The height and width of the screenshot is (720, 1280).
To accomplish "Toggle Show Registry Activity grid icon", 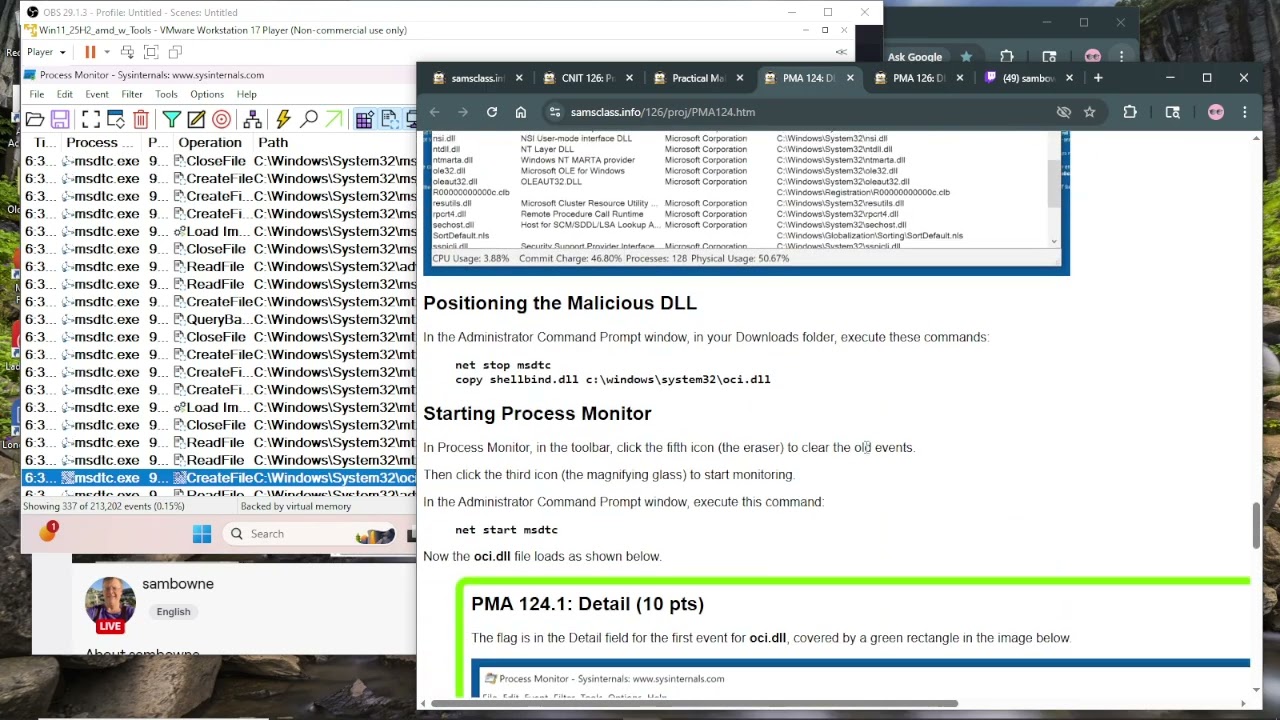I will pyautogui.click(x=364, y=120).
